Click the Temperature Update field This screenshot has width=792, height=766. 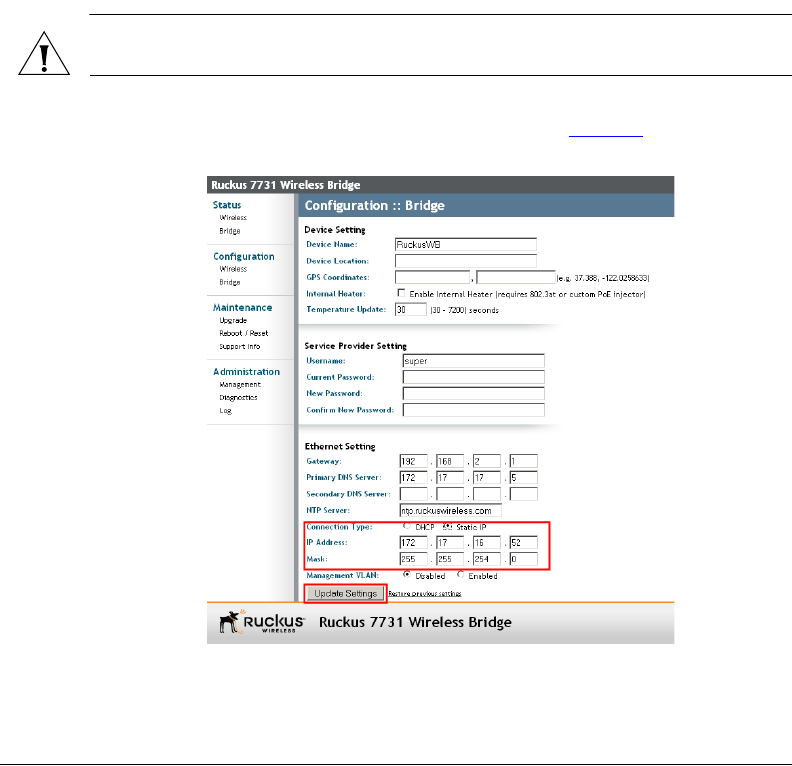pos(411,310)
